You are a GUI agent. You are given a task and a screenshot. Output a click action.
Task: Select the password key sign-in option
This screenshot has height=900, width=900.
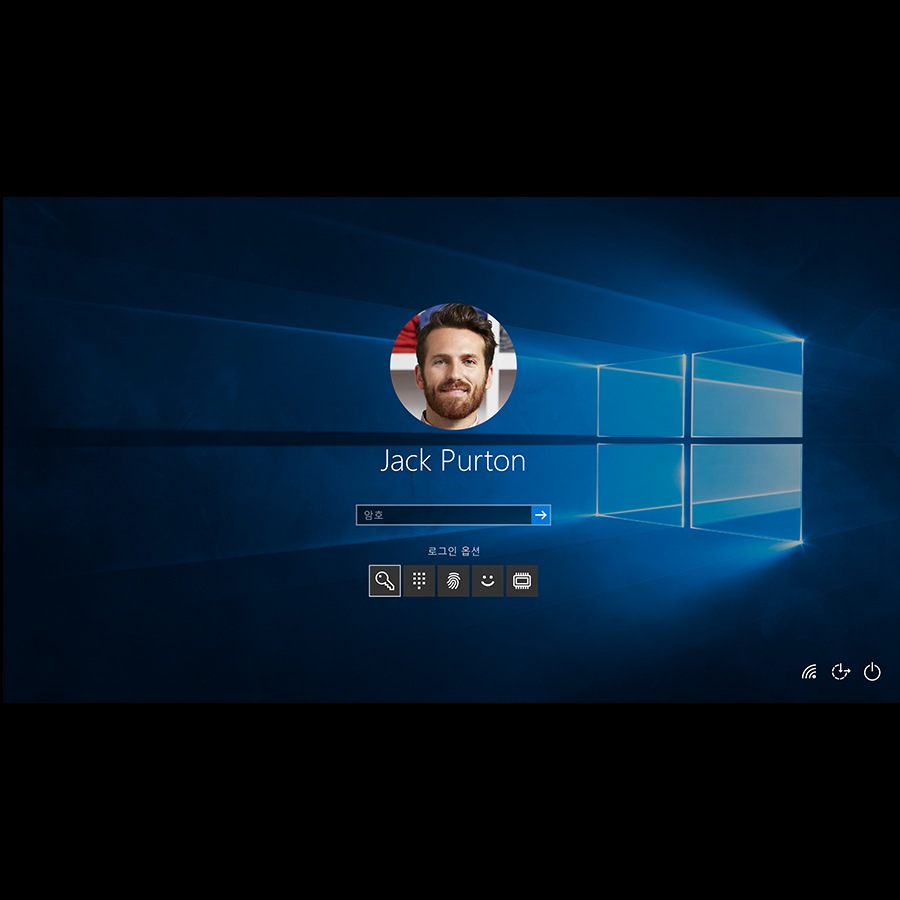click(x=385, y=581)
